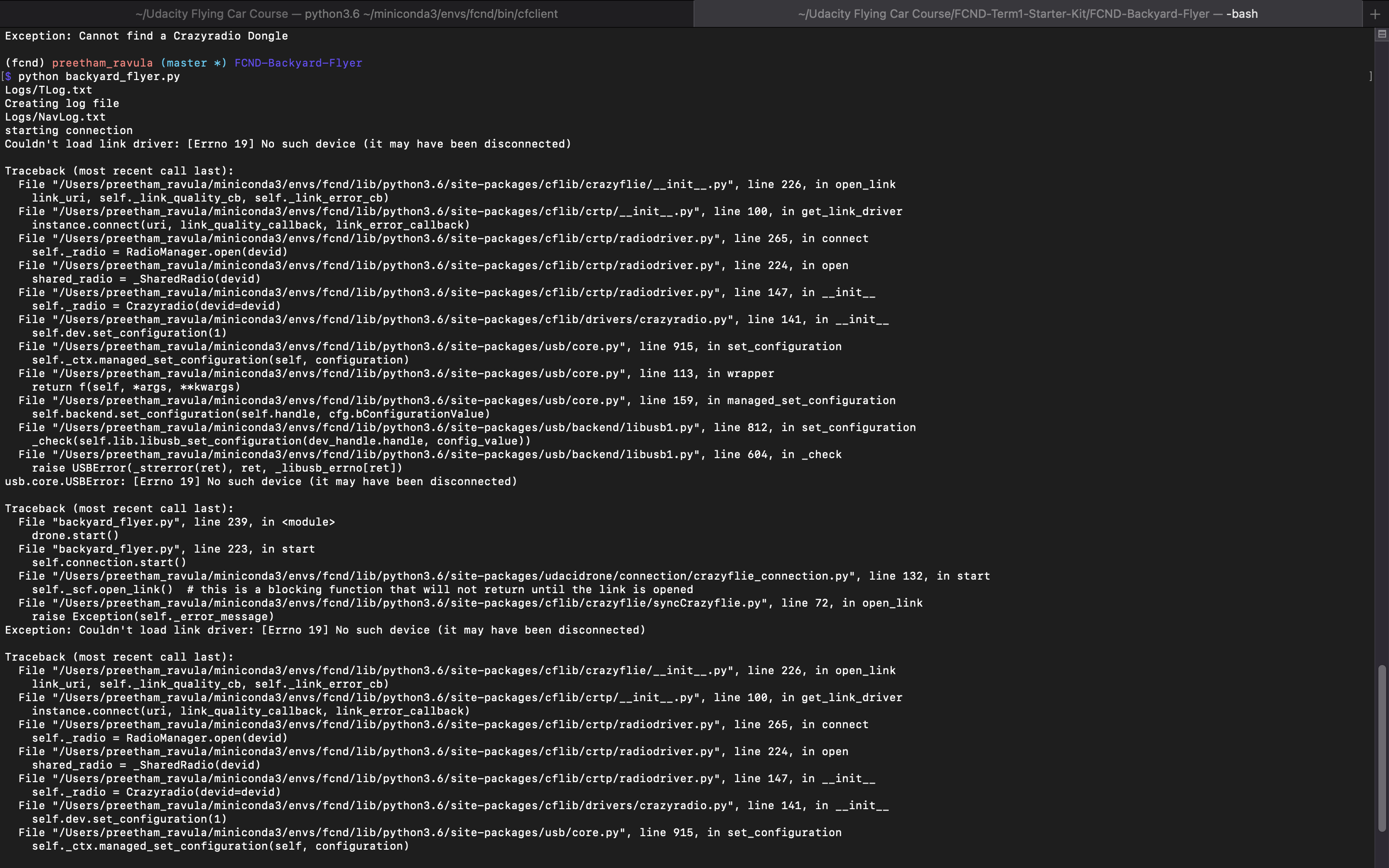Viewport: 1389px width, 868px height.
Task: Click the closing bracket mark at the prompt line's end
Action: pos(1371,76)
